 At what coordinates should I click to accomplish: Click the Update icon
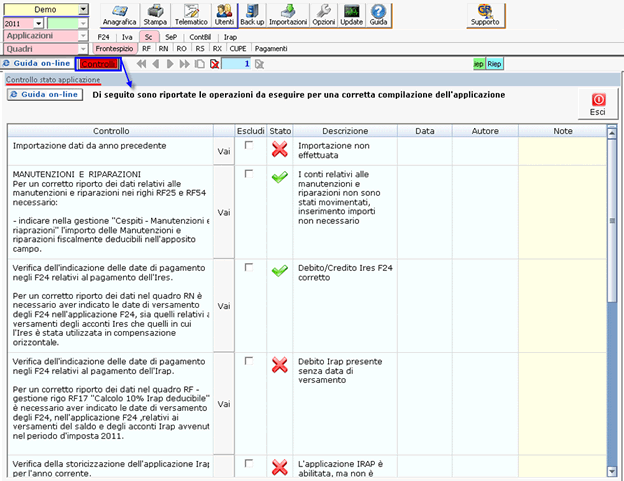click(x=351, y=16)
